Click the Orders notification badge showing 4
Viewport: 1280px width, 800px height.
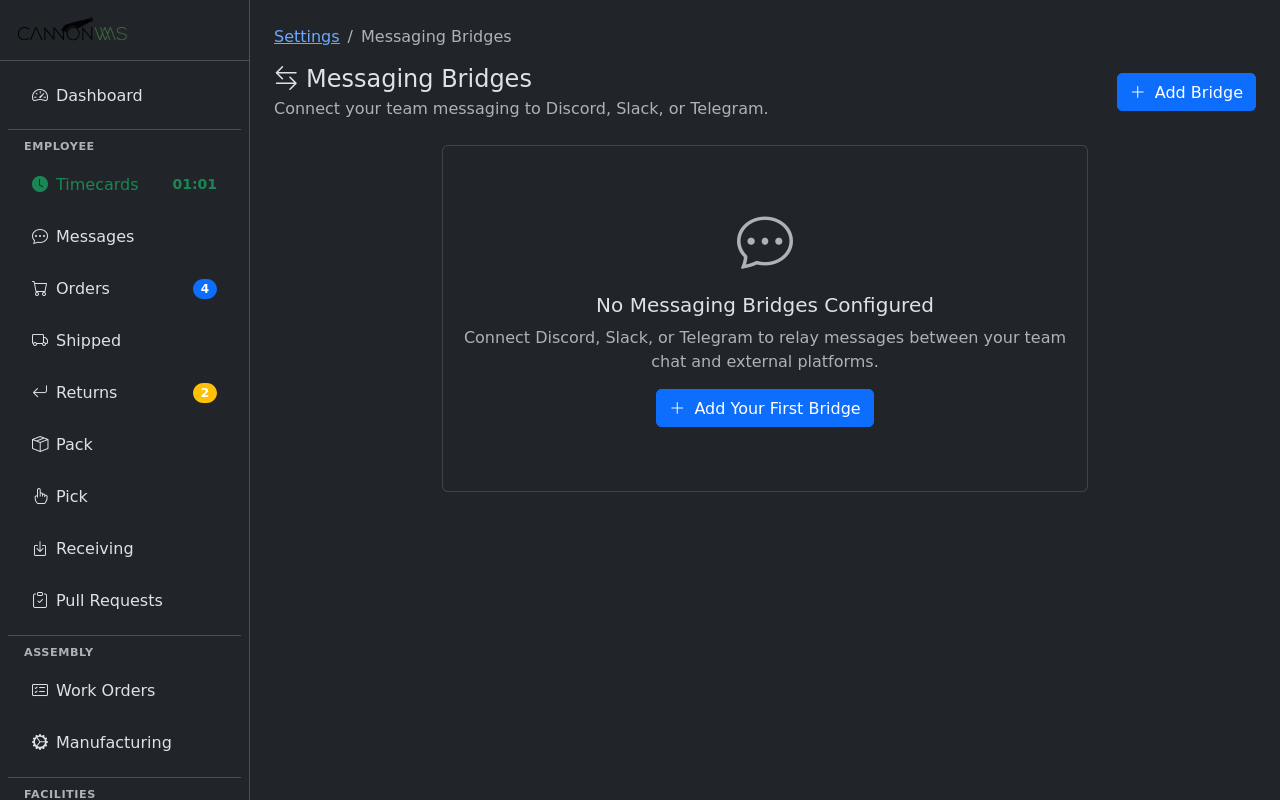click(205, 288)
